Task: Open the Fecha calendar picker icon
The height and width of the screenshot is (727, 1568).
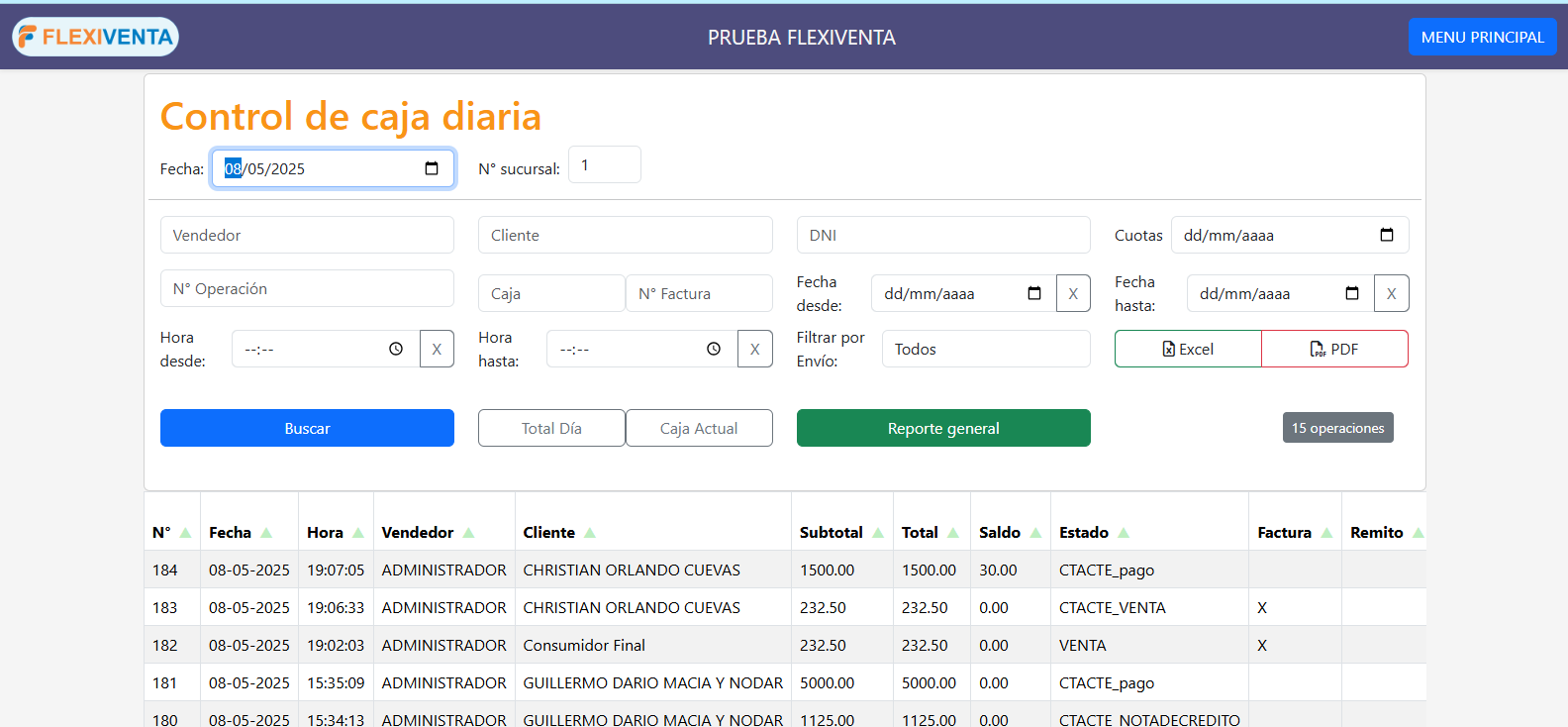Action: click(432, 168)
